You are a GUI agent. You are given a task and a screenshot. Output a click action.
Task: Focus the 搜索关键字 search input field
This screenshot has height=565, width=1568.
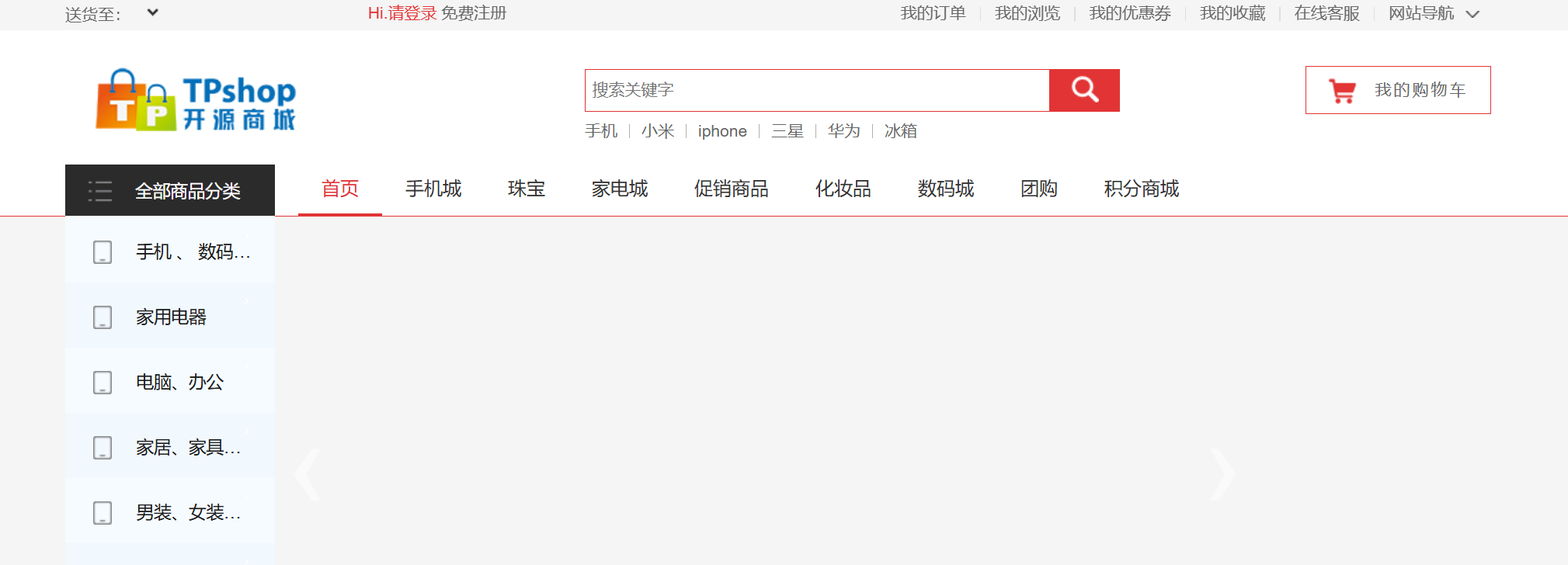[x=816, y=90]
